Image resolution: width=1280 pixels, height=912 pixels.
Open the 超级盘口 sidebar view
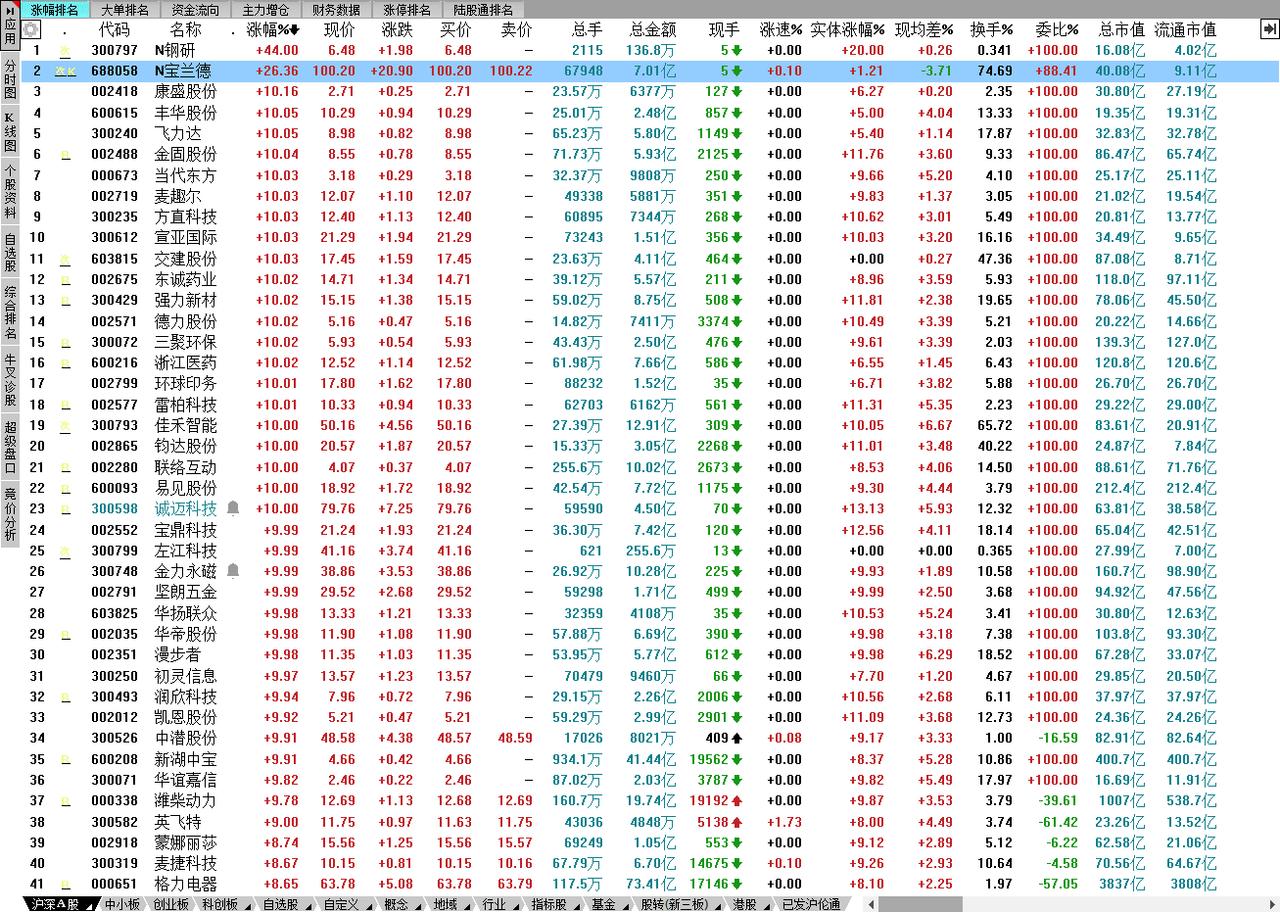pos(10,447)
